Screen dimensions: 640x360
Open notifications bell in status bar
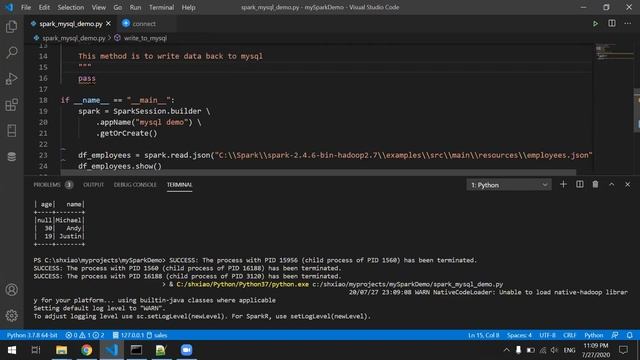pyautogui.click(x=630, y=335)
